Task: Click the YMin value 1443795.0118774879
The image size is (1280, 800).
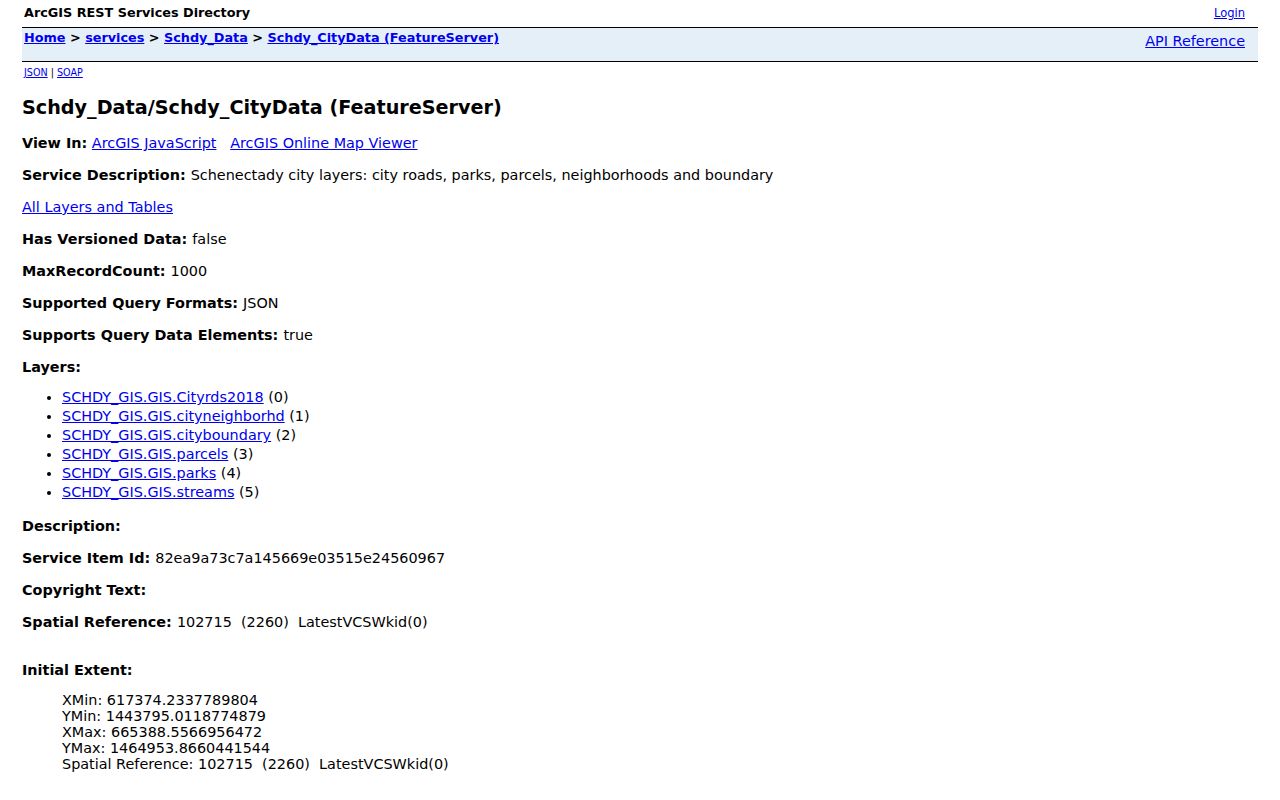Action: click(187, 716)
